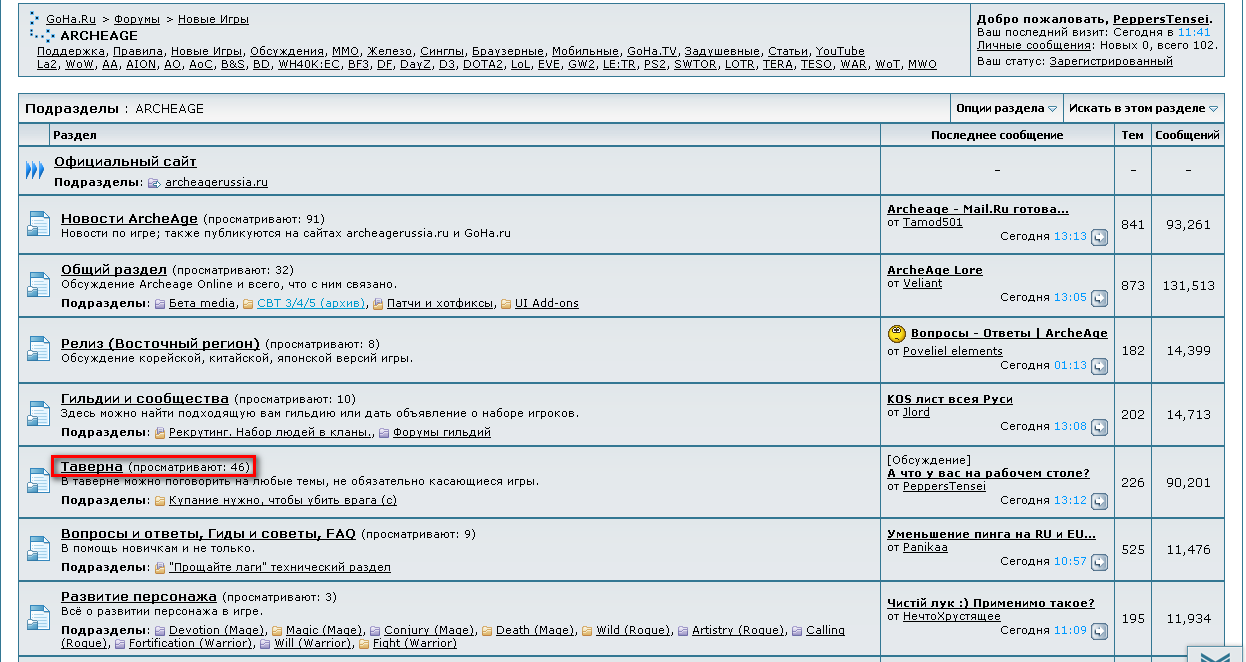Click the go-to-last-post icon next to 13:05

[x=1099, y=298]
